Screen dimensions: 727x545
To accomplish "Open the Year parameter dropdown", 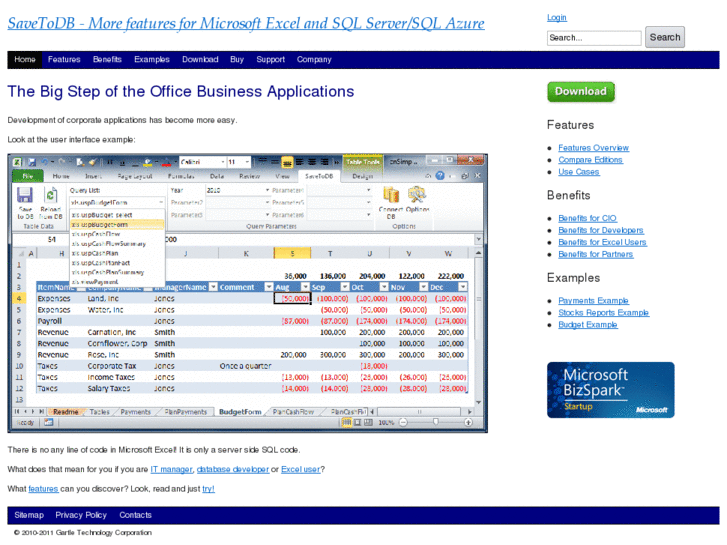I will tap(267, 190).
